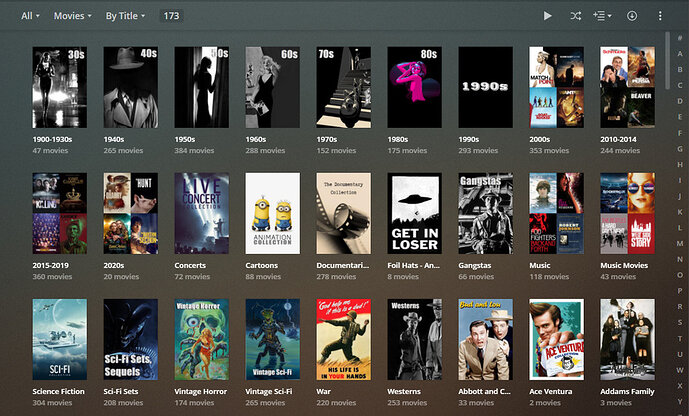This screenshot has height=416, width=689.
Task: Open the Addams Family poster
Action: [x=627, y=340]
